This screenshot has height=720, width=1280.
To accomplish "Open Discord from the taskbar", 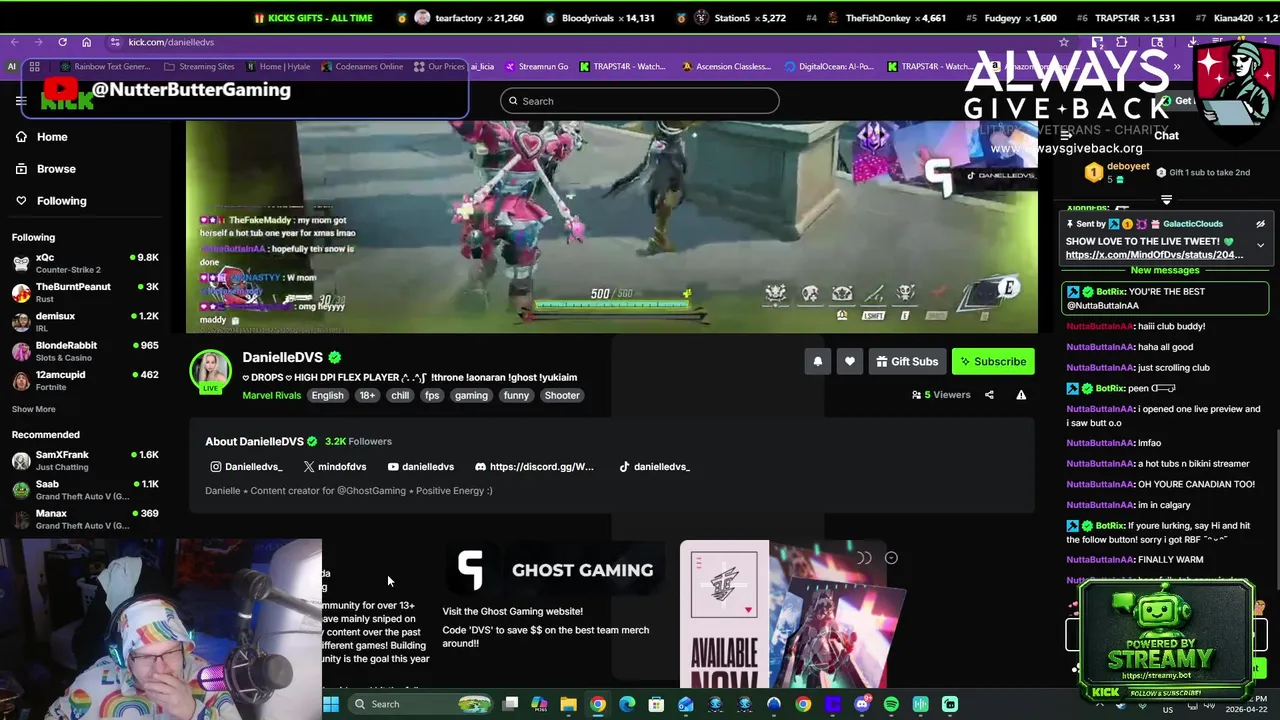I will pos(862,704).
